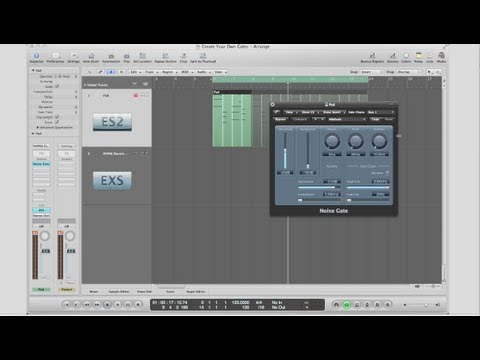The height and width of the screenshot is (360, 480).
Task: Expand the Advanced Quantization section
Action: point(38,128)
